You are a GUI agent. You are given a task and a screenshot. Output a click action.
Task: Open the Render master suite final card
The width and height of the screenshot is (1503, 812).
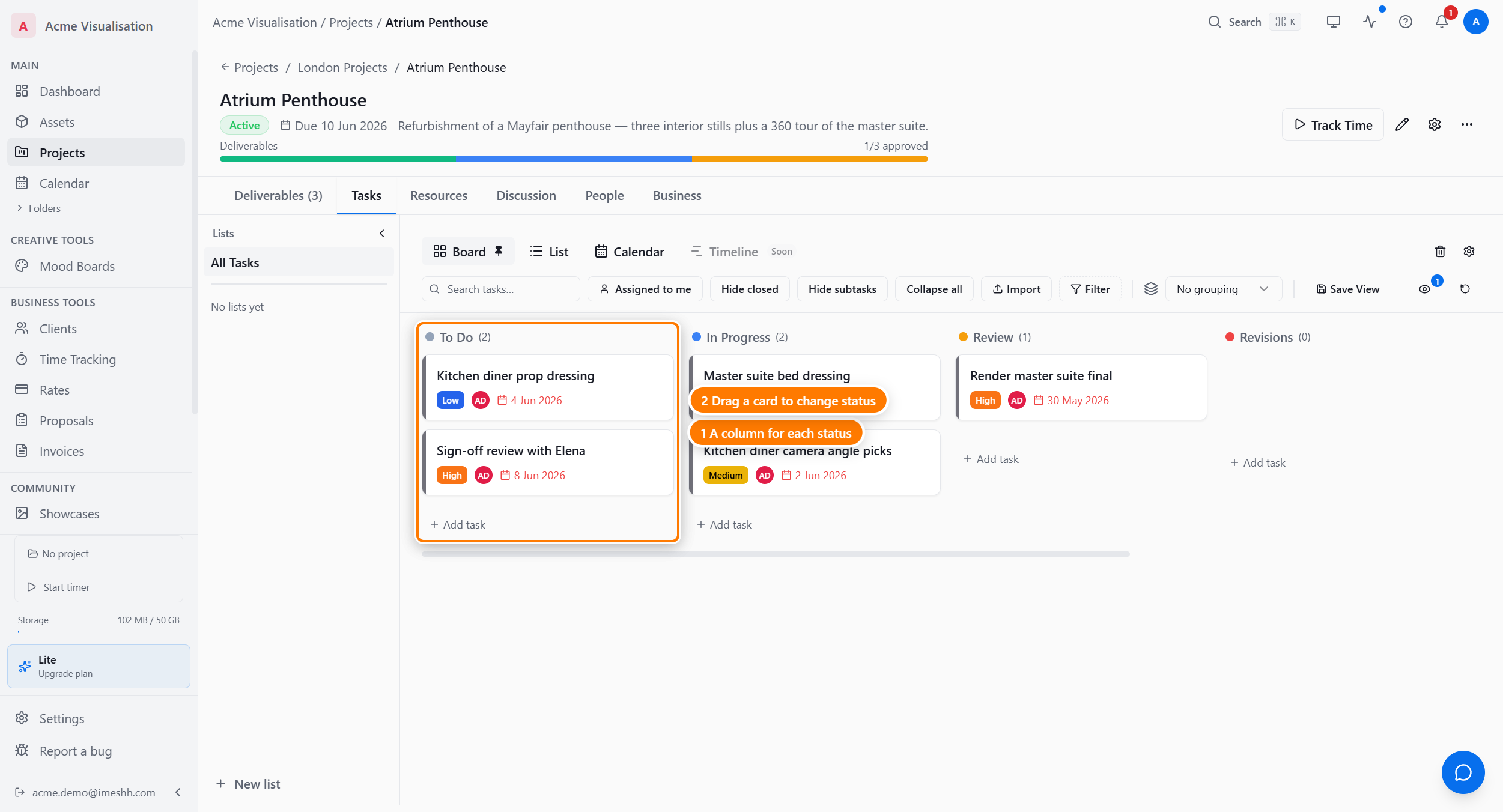(1081, 387)
